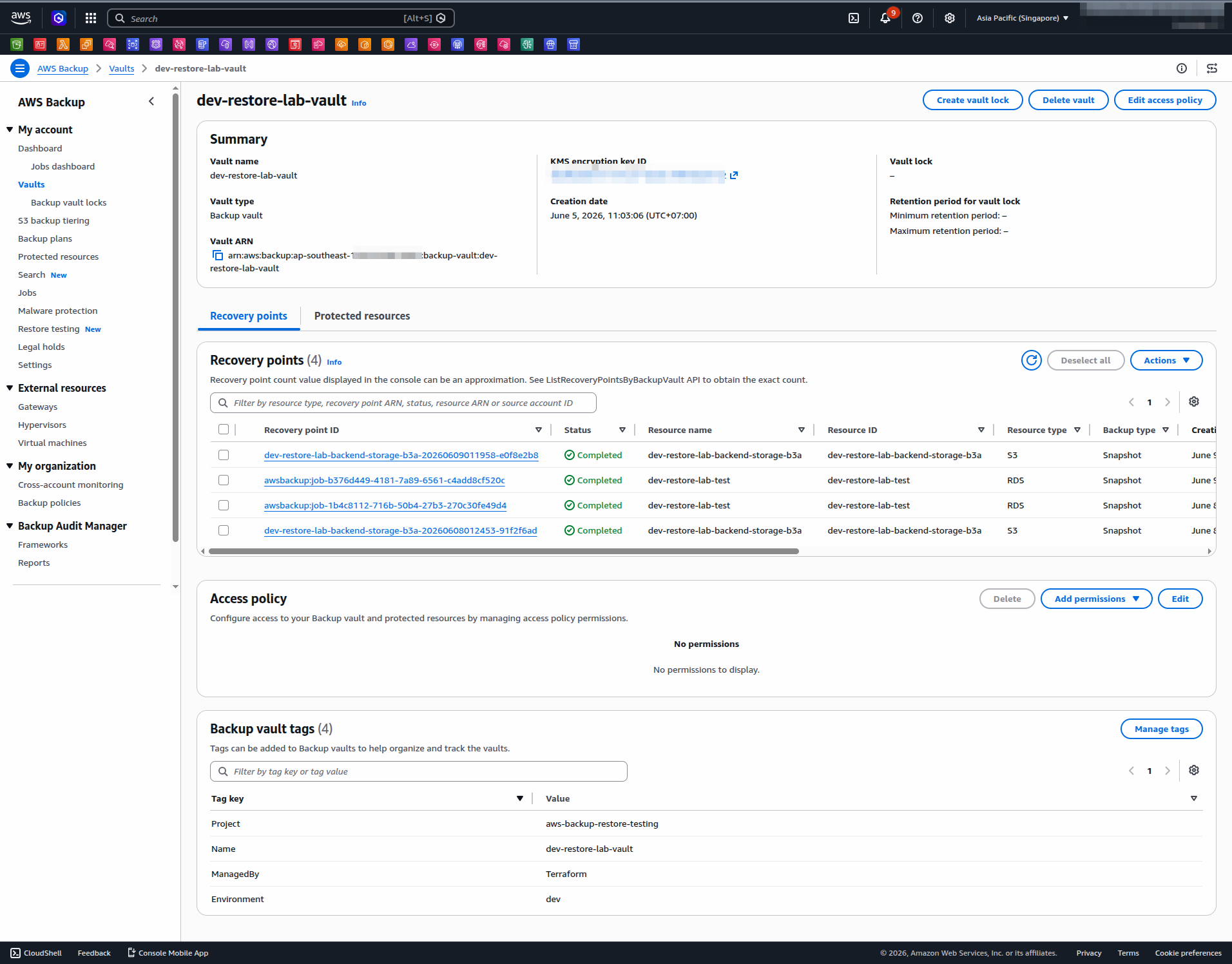This screenshot has width=1232, height=964.
Task: Open the blue parachute shortcut icon
Action: coord(550,44)
